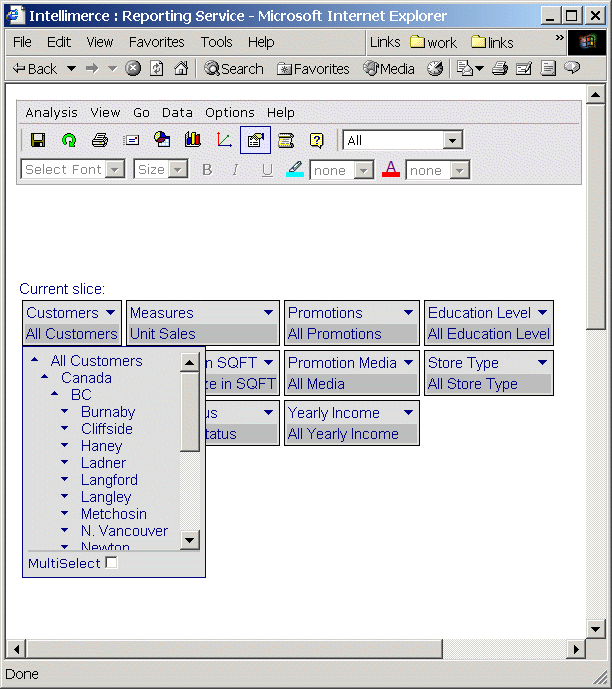Click the browser Media button
The image size is (612, 689).
tap(389, 69)
